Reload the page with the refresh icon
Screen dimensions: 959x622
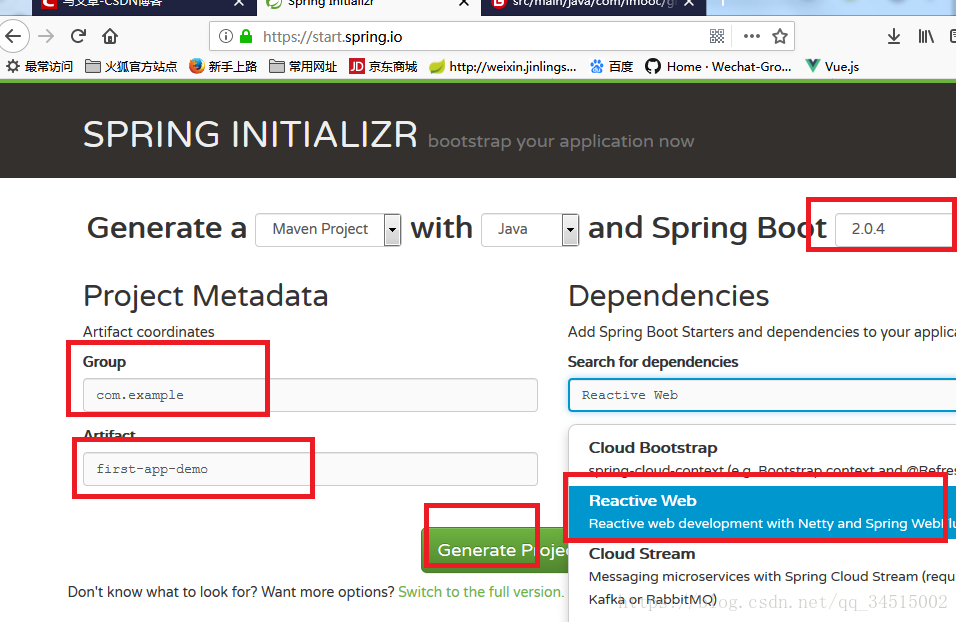[78, 36]
